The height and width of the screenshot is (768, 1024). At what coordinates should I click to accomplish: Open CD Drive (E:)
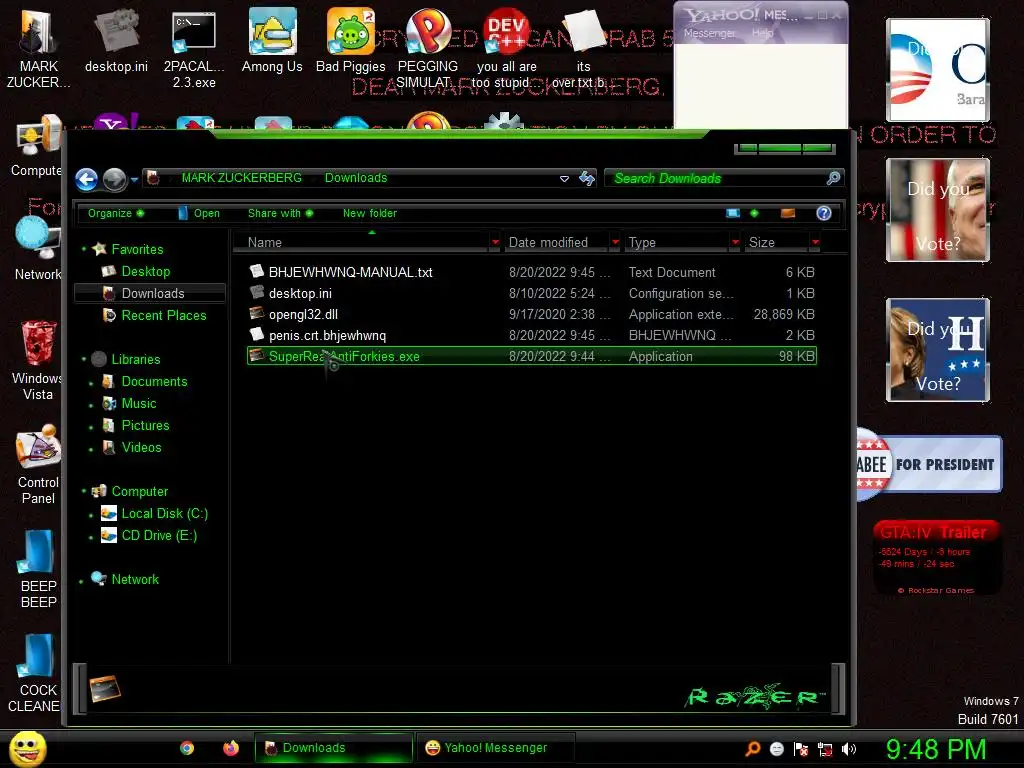tap(159, 536)
